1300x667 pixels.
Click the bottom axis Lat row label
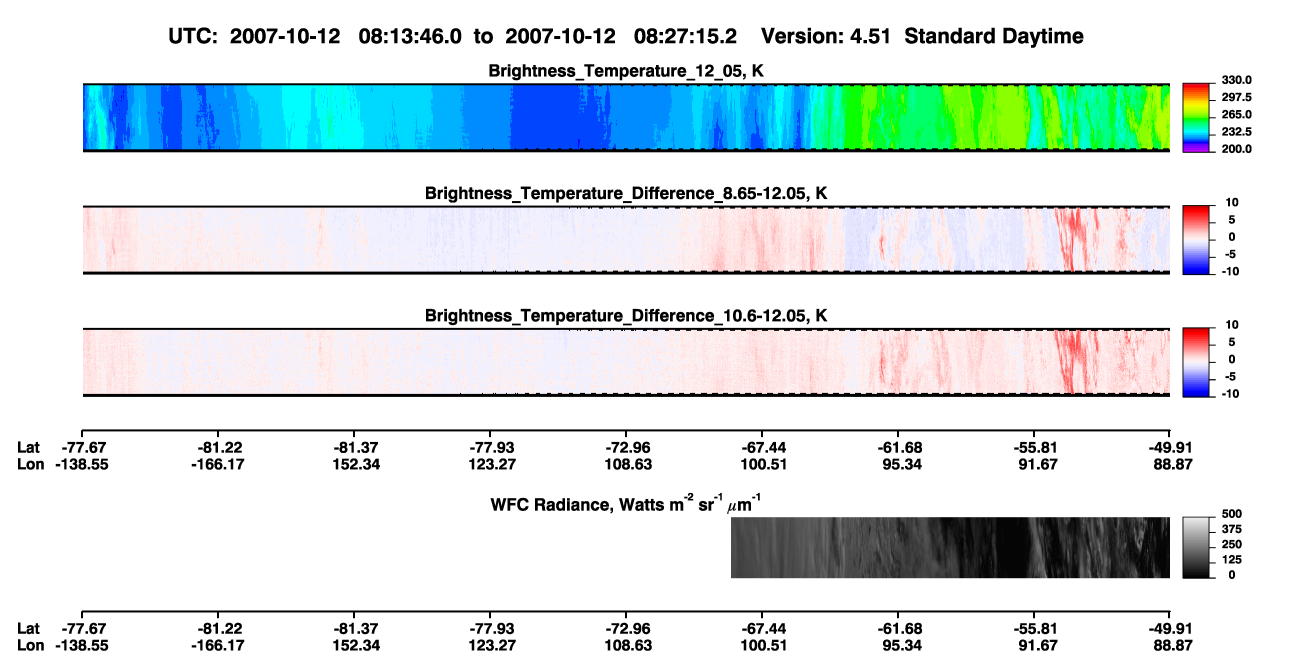(28, 628)
